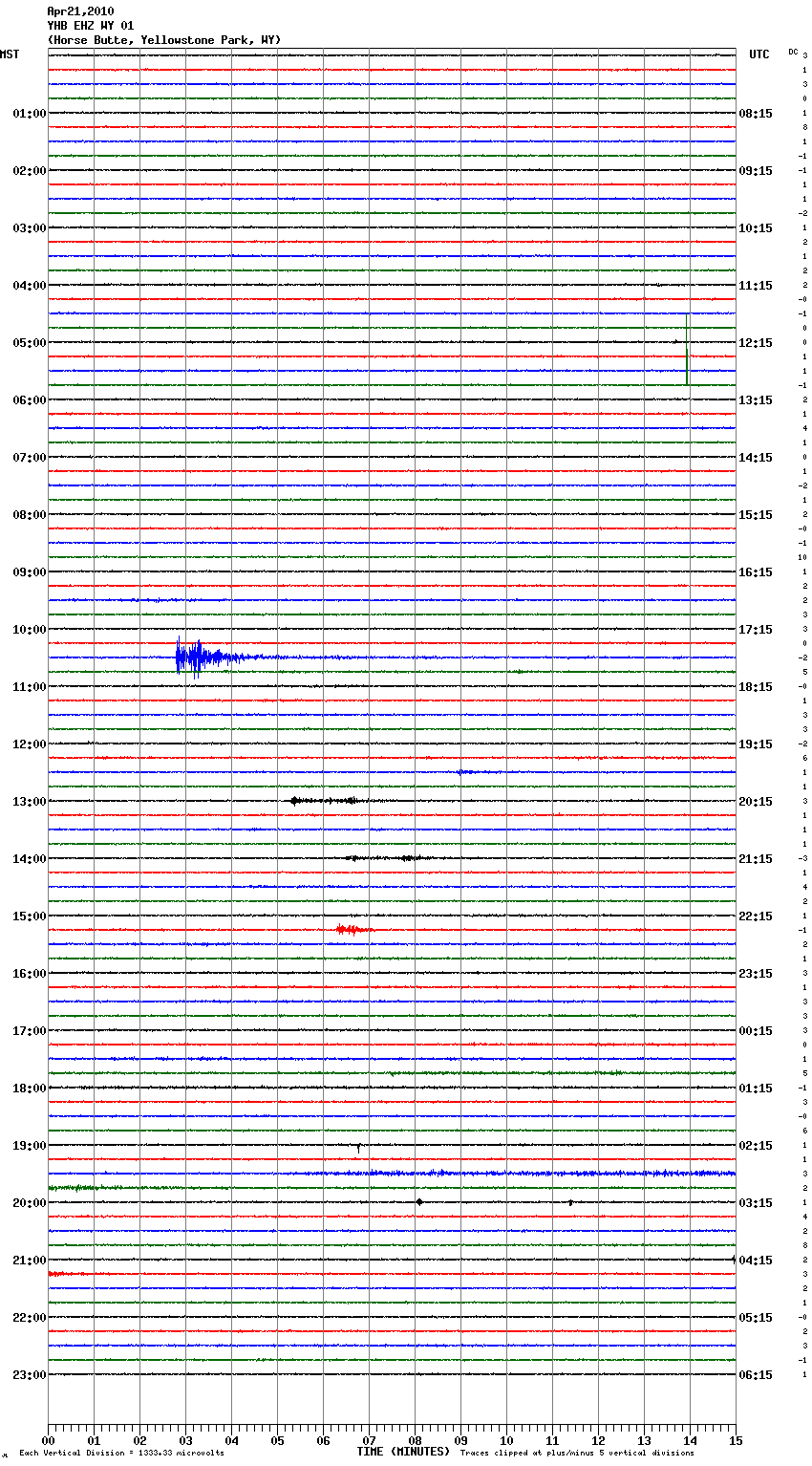The height and width of the screenshot is (1466, 812).
Task: Click minute axis tick label 15
Action: [x=736, y=1440]
